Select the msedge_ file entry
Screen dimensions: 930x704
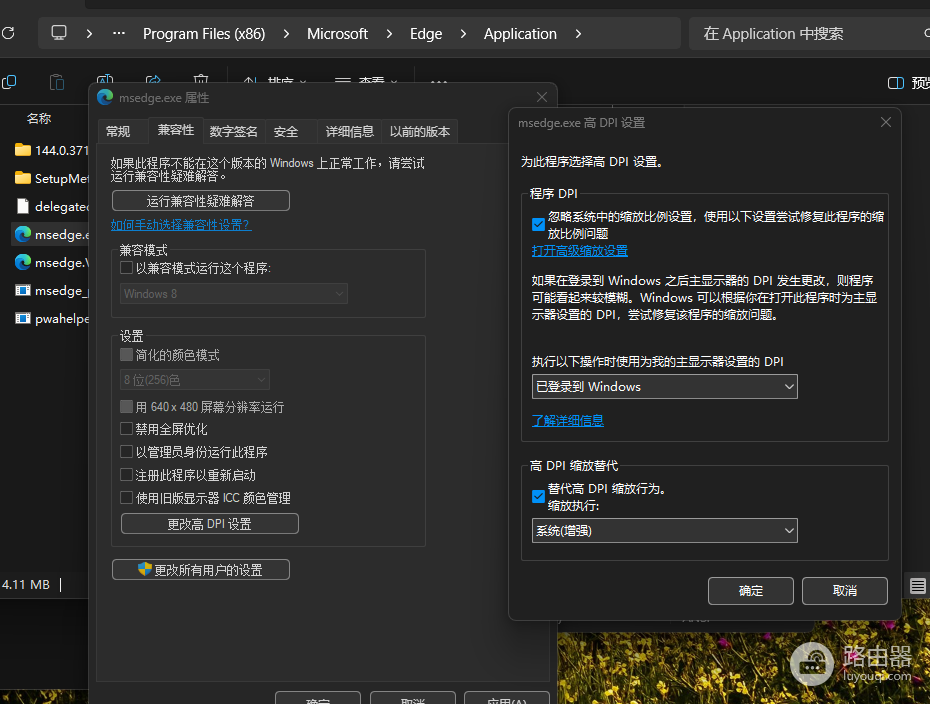coord(52,291)
